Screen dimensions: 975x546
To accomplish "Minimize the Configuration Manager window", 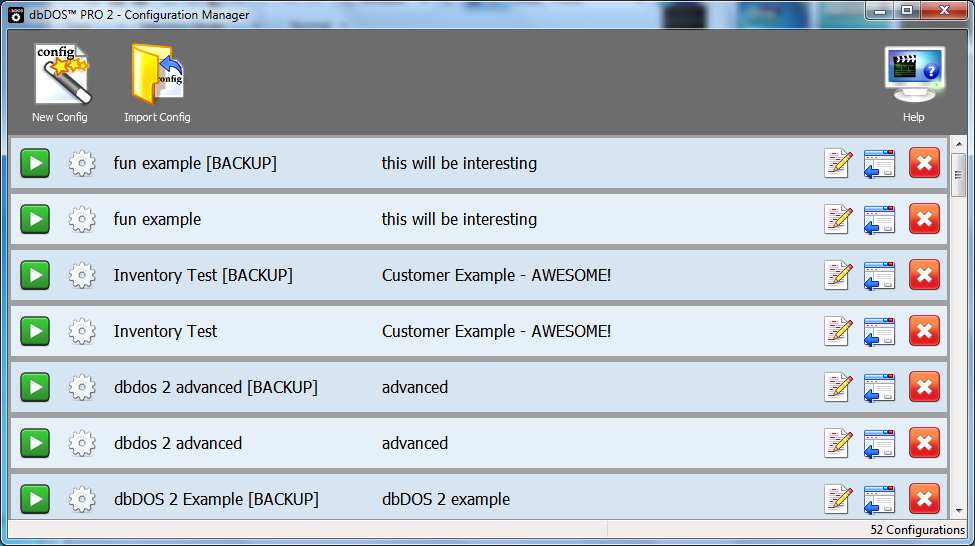I will point(879,11).
